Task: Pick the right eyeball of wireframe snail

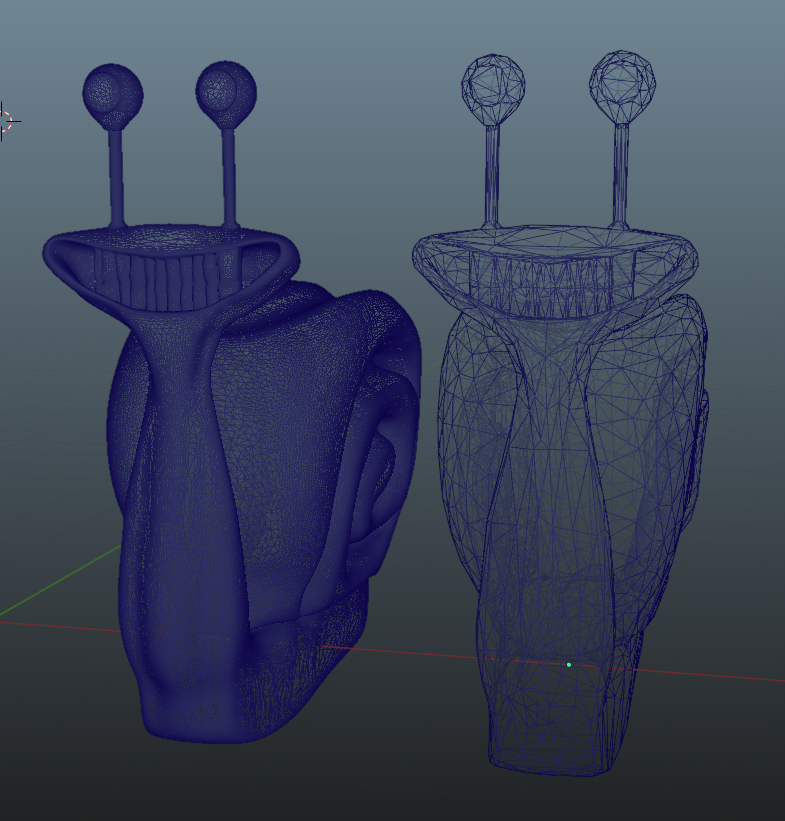Action: [622, 86]
